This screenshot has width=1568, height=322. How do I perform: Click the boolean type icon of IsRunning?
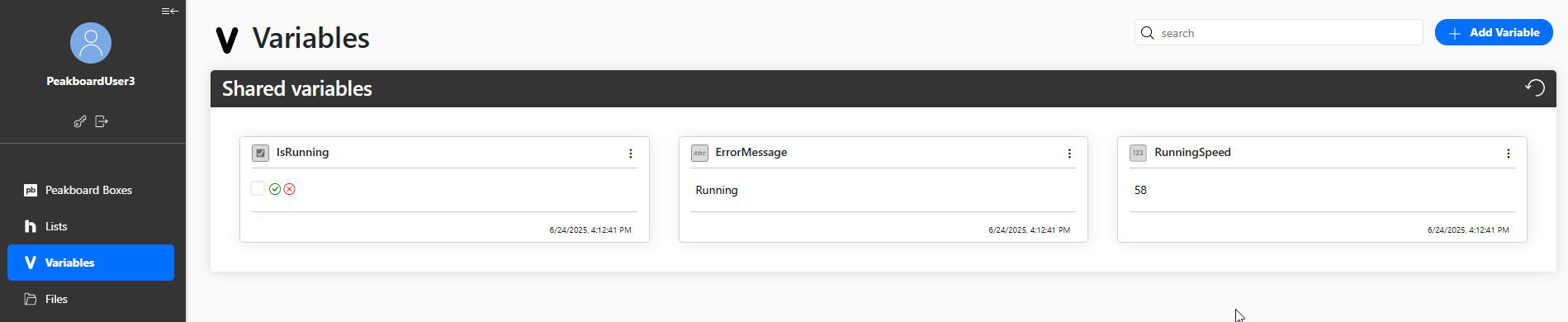[x=260, y=153]
